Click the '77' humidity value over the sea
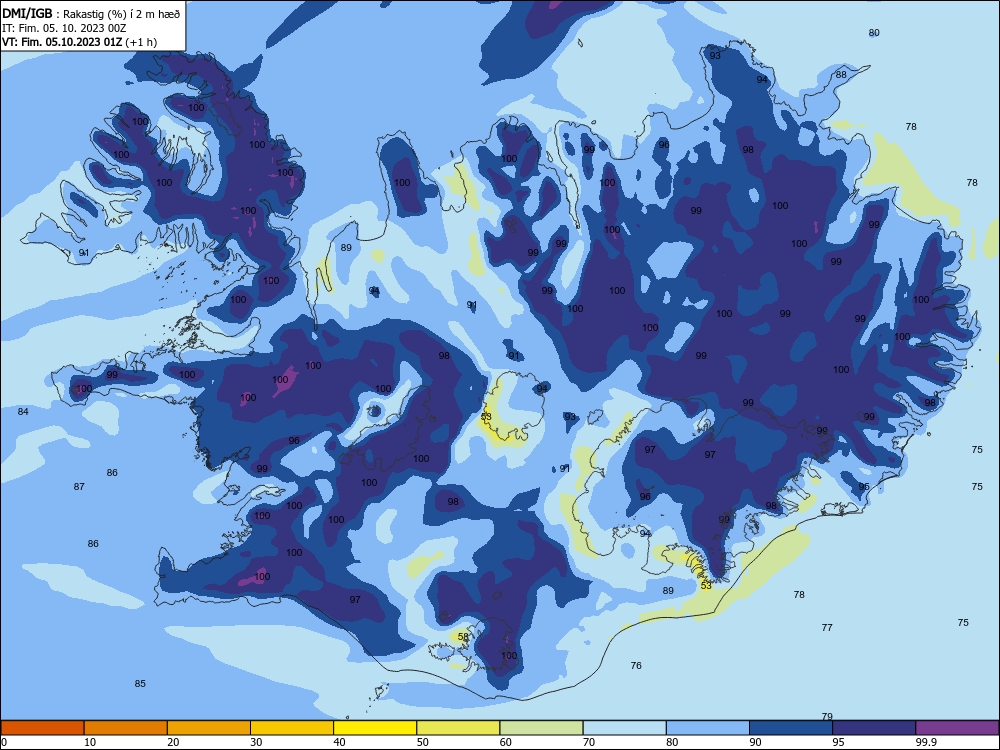This screenshot has height=750, width=1000. tap(827, 628)
